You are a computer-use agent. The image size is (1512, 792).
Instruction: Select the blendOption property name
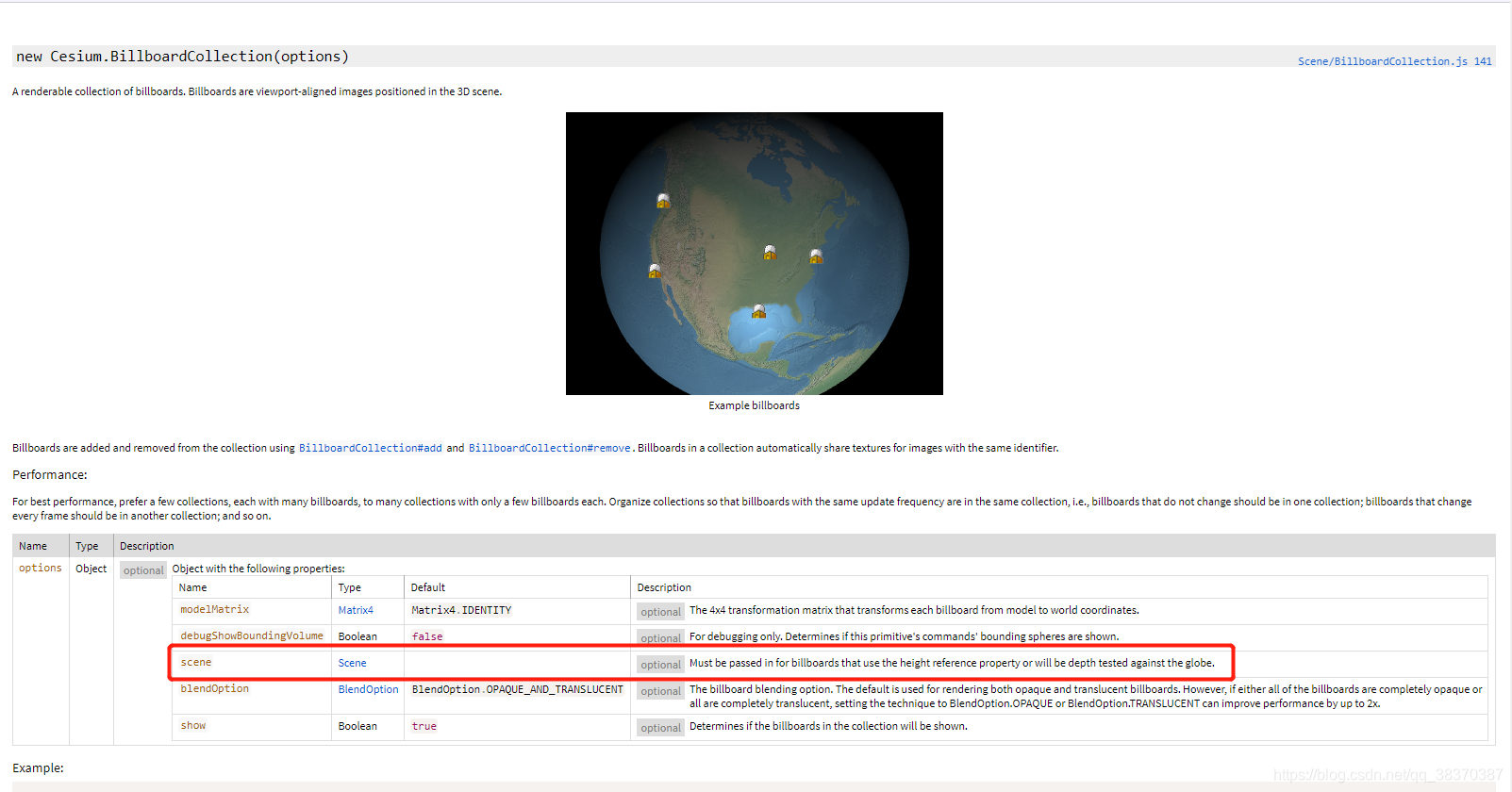214,689
